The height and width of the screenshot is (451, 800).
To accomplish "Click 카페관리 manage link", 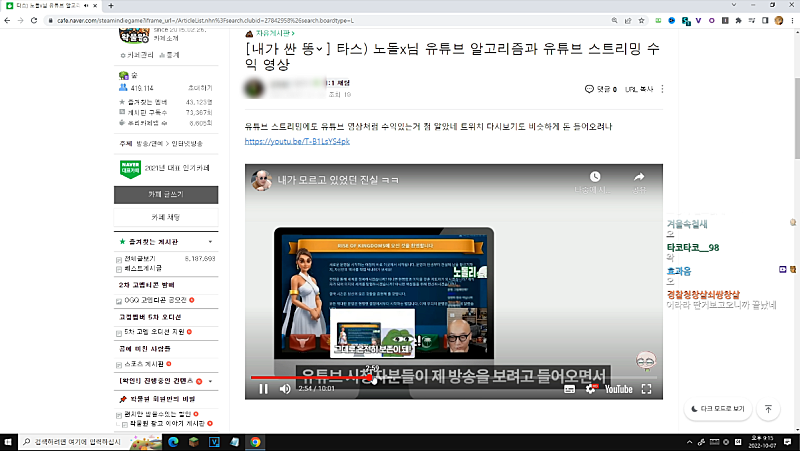I will tap(136, 55).
